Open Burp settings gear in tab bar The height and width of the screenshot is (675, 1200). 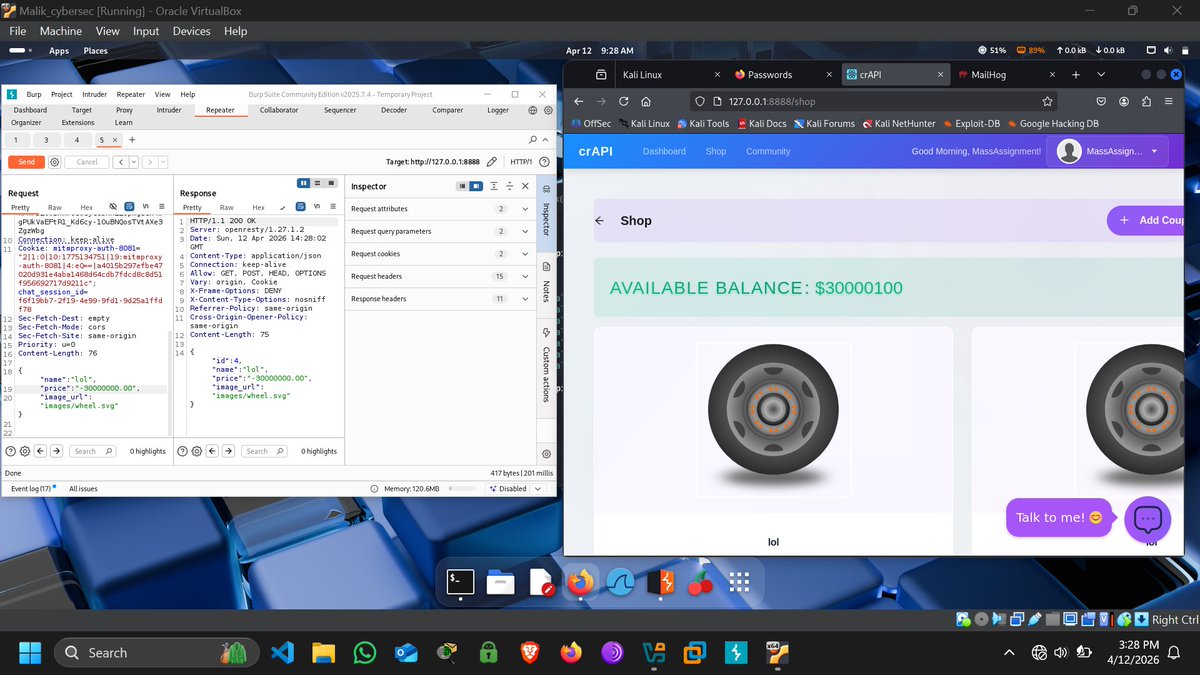pyautogui.click(x=547, y=110)
